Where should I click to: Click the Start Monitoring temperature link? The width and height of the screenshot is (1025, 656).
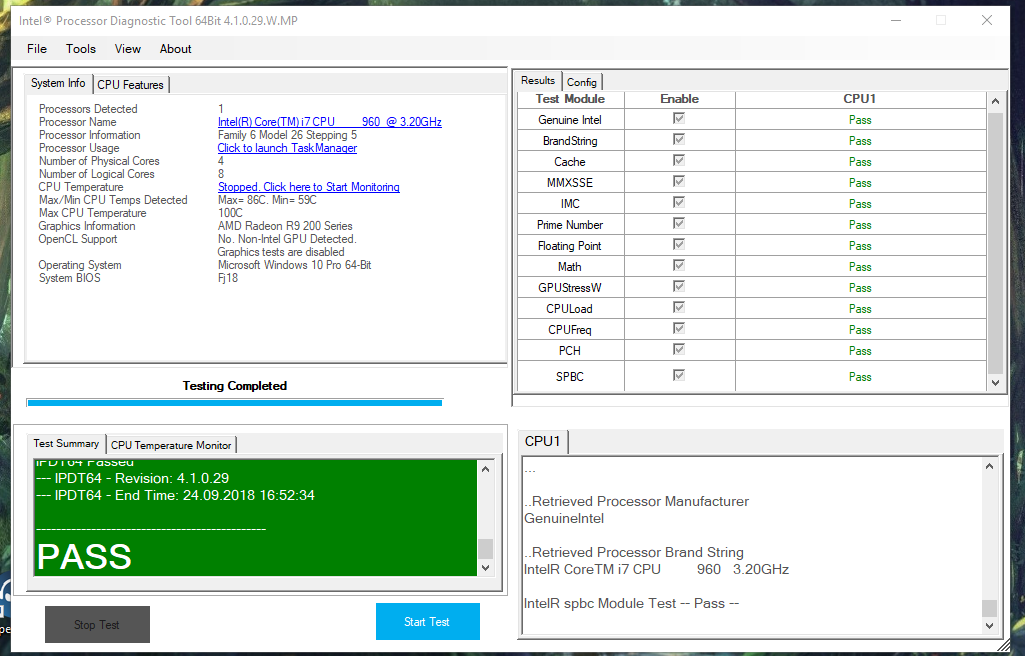(x=308, y=187)
